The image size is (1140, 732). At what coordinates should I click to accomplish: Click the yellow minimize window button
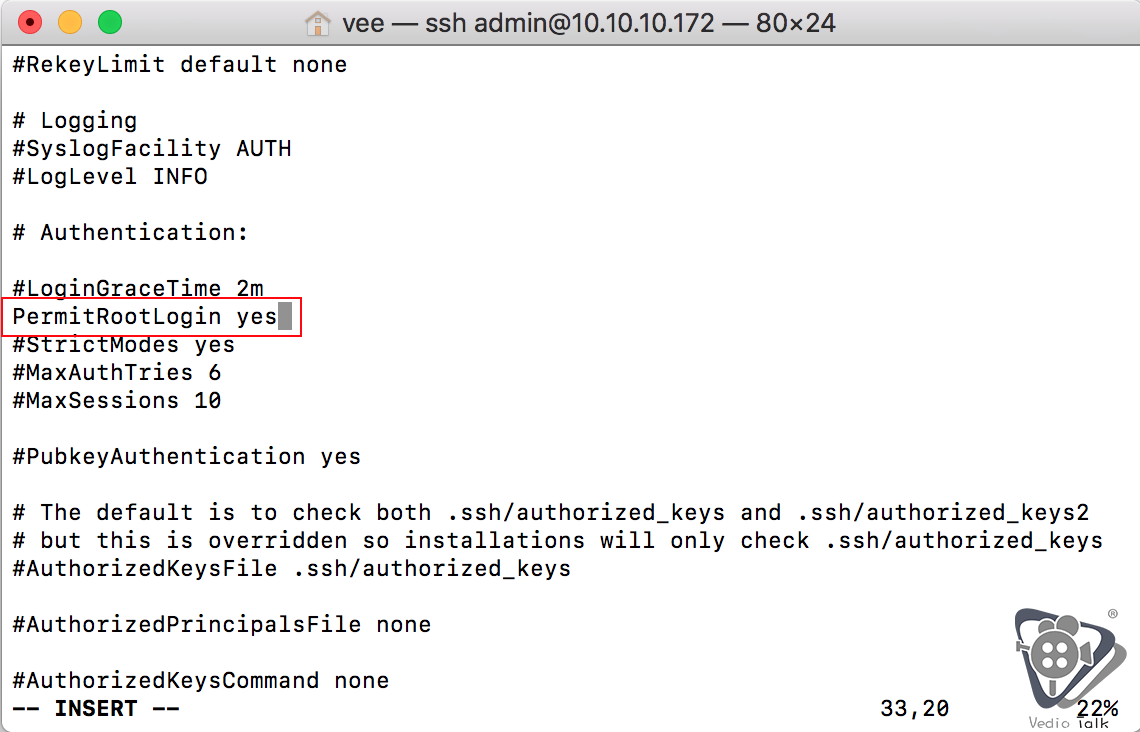(x=70, y=23)
